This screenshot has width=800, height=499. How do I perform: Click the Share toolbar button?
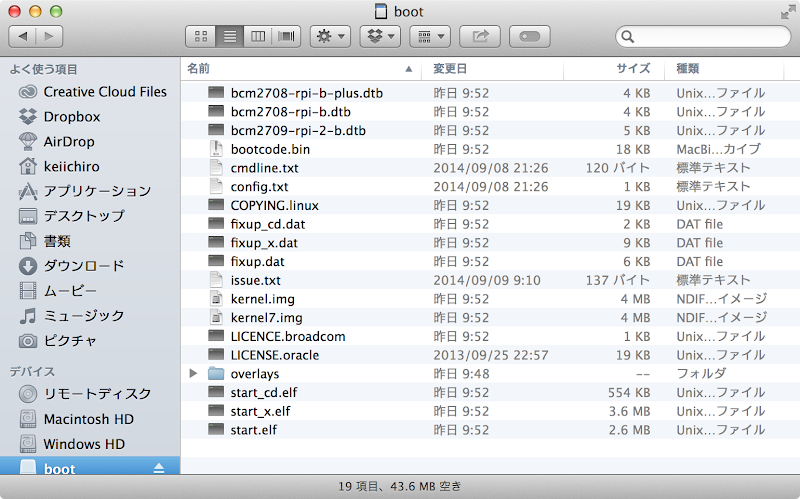pyautogui.click(x=481, y=36)
